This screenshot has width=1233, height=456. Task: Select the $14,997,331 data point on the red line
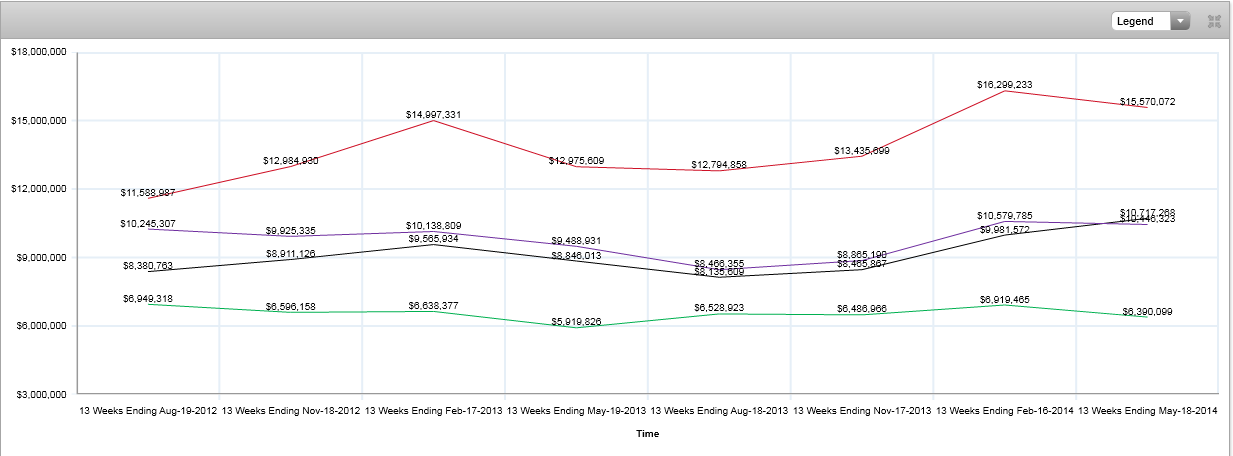tap(433, 120)
